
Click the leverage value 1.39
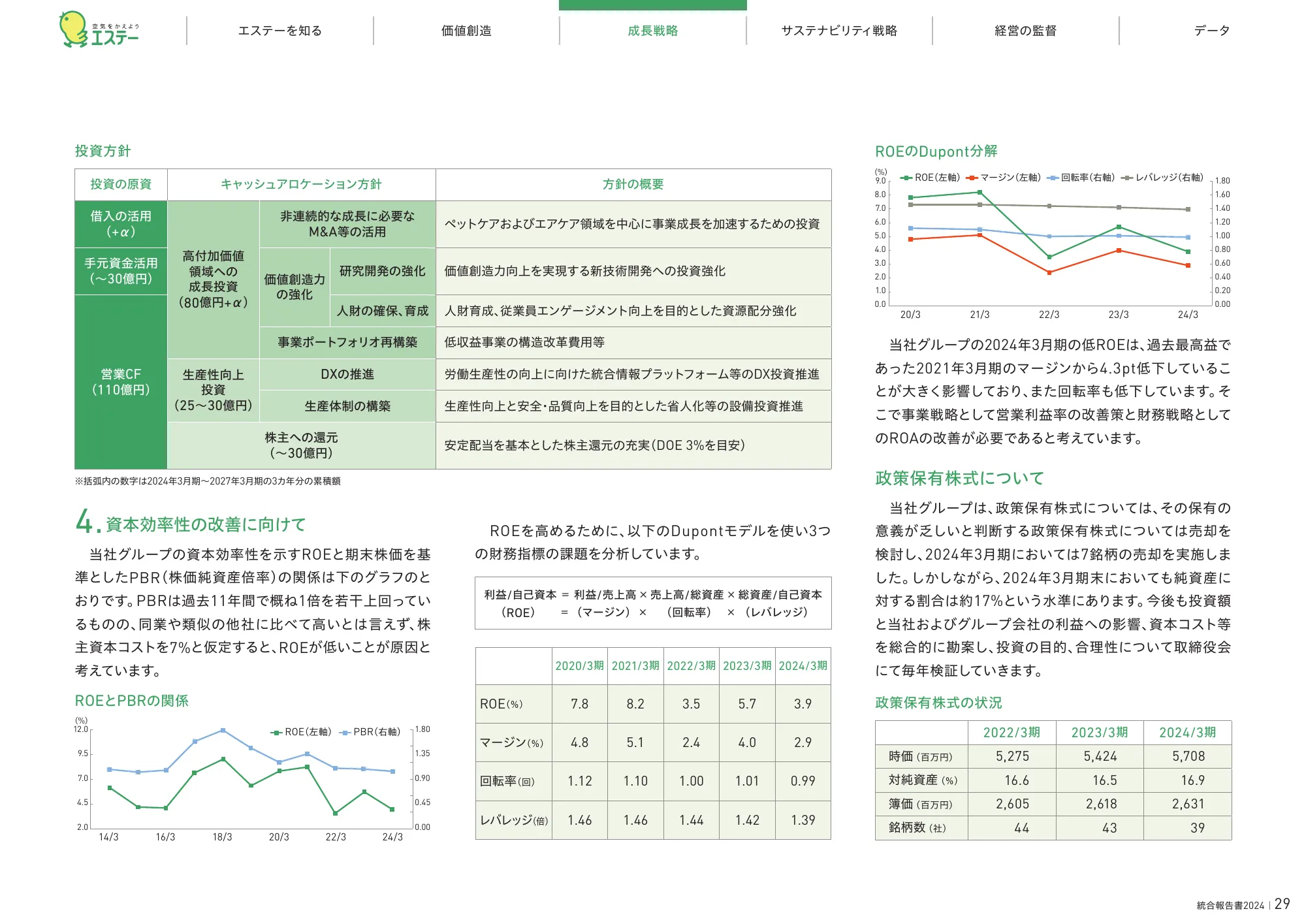803,820
